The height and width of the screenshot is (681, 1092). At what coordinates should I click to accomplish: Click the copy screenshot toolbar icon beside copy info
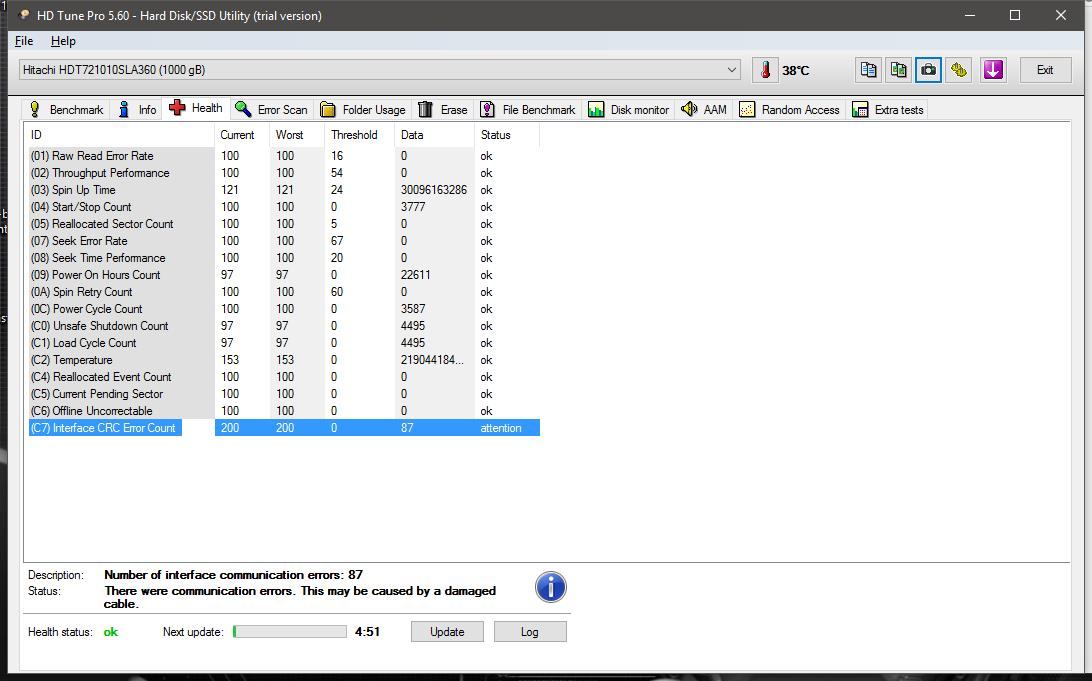pos(898,70)
